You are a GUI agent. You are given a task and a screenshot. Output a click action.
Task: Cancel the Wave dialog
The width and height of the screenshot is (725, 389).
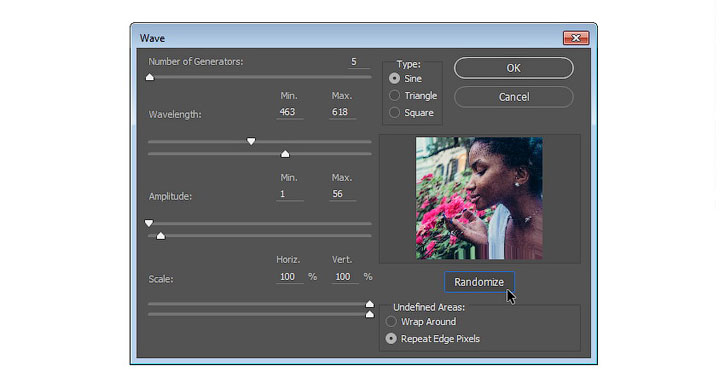click(x=514, y=97)
